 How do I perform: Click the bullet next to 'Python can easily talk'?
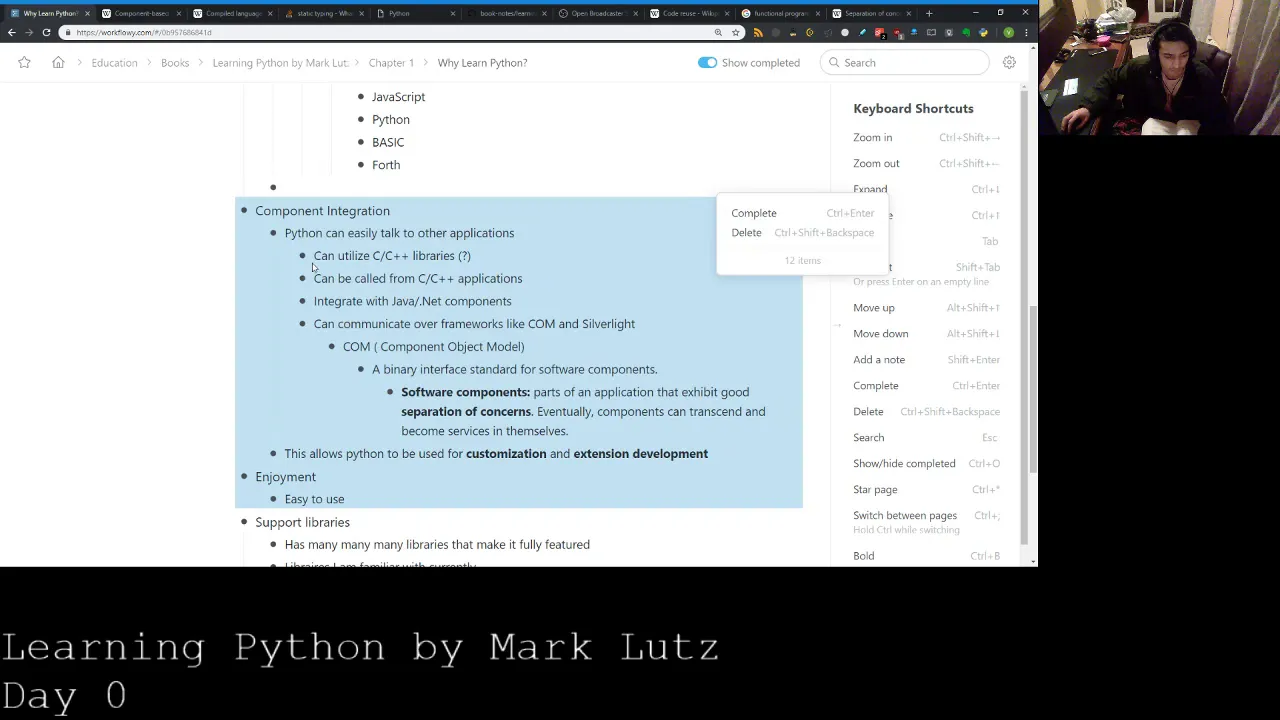click(273, 233)
